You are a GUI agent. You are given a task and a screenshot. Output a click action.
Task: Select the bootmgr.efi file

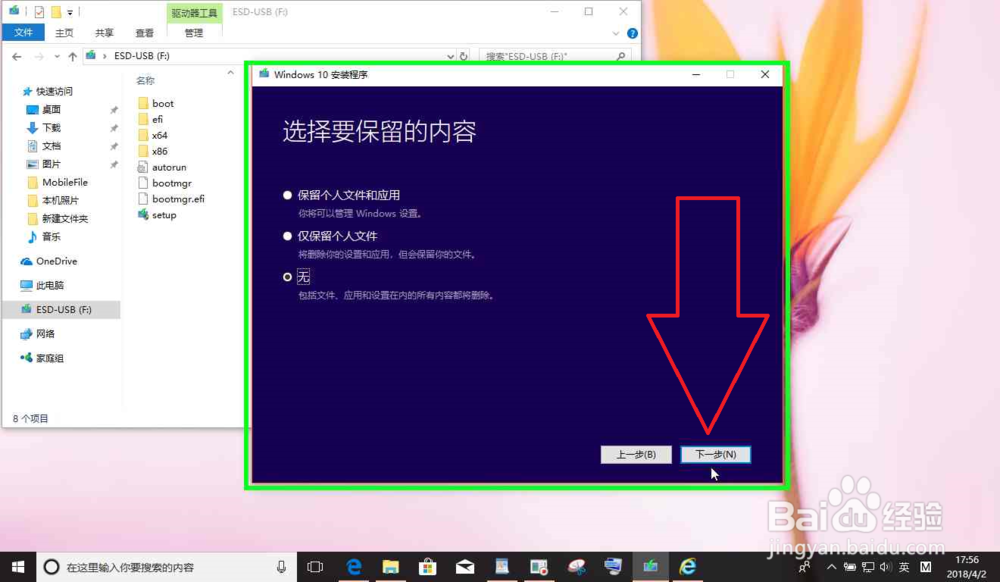pos(172,199)
